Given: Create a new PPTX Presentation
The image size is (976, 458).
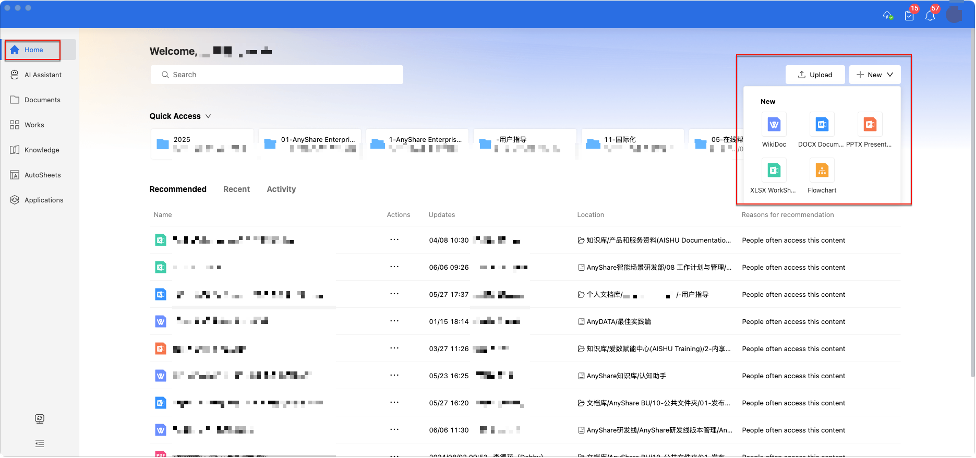Looking at the screenshot, I should (x=870, y=125).
